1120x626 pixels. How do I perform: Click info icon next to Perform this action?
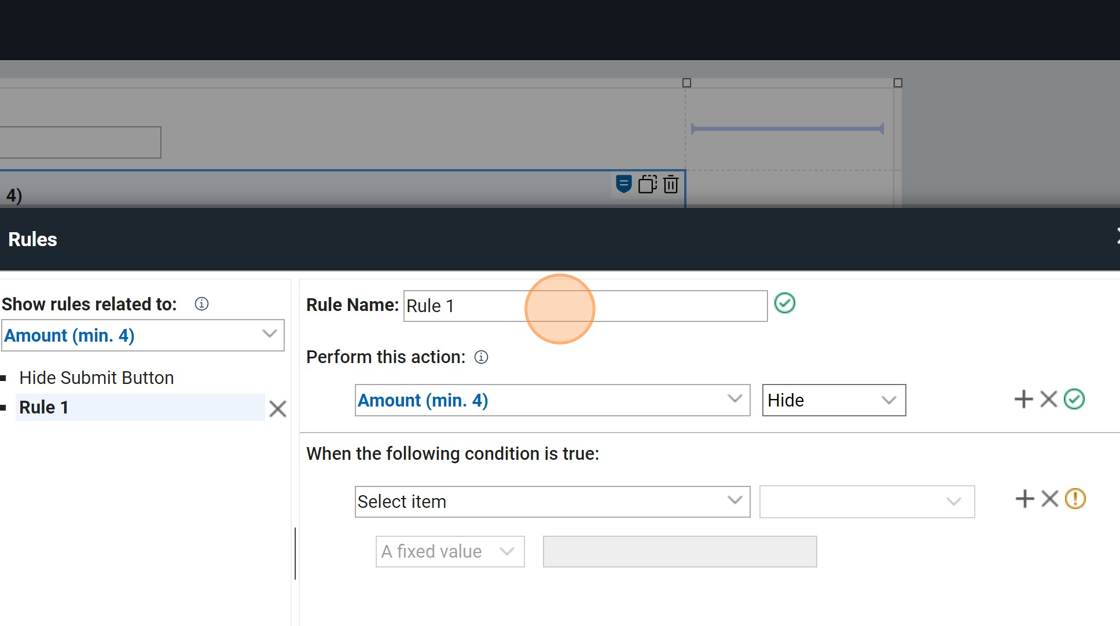point(481,357)
